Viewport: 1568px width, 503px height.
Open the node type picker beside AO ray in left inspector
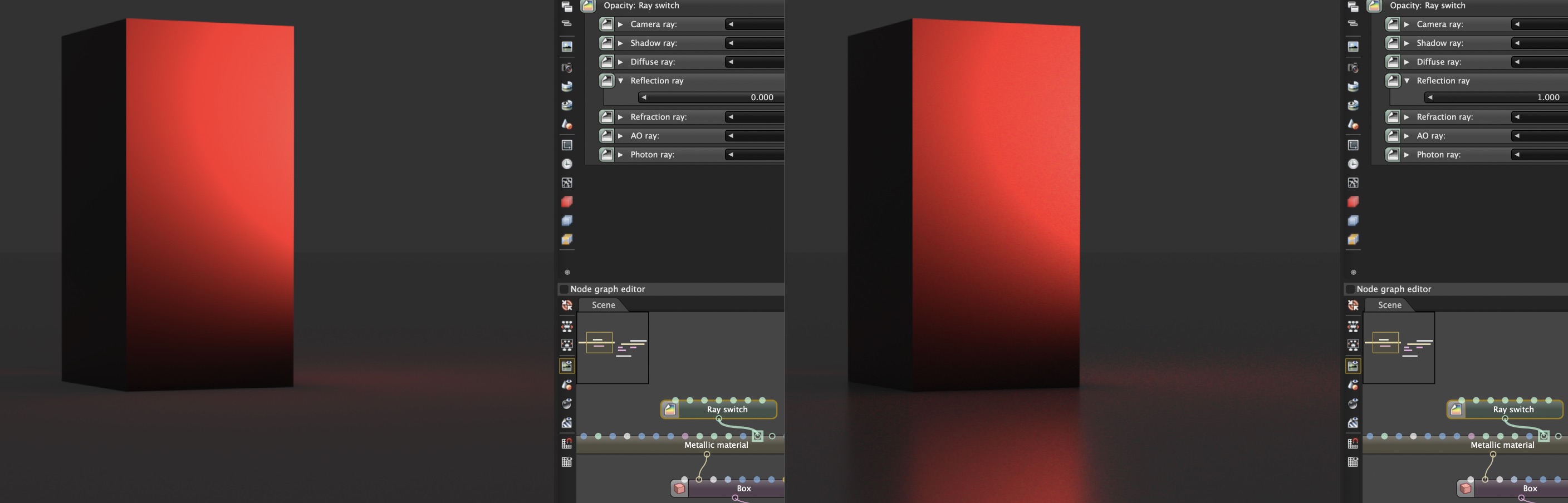click(606, 136)
